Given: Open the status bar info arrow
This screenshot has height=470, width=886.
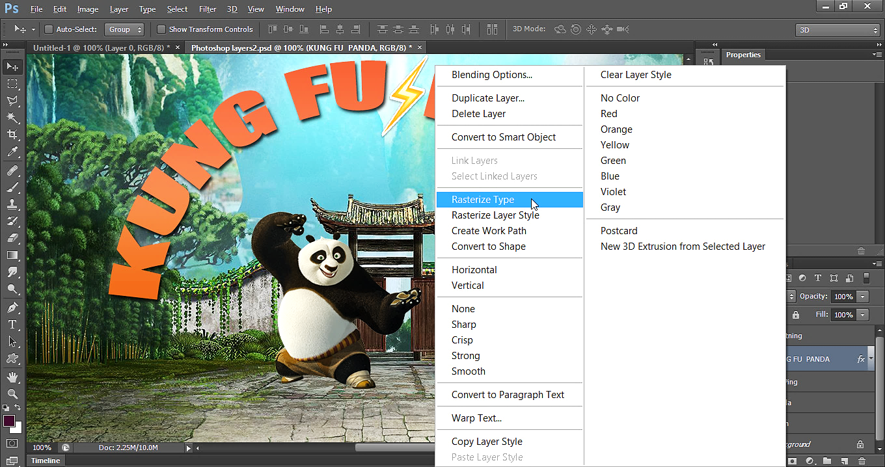Looking at the screenshot, I should 189,448.
